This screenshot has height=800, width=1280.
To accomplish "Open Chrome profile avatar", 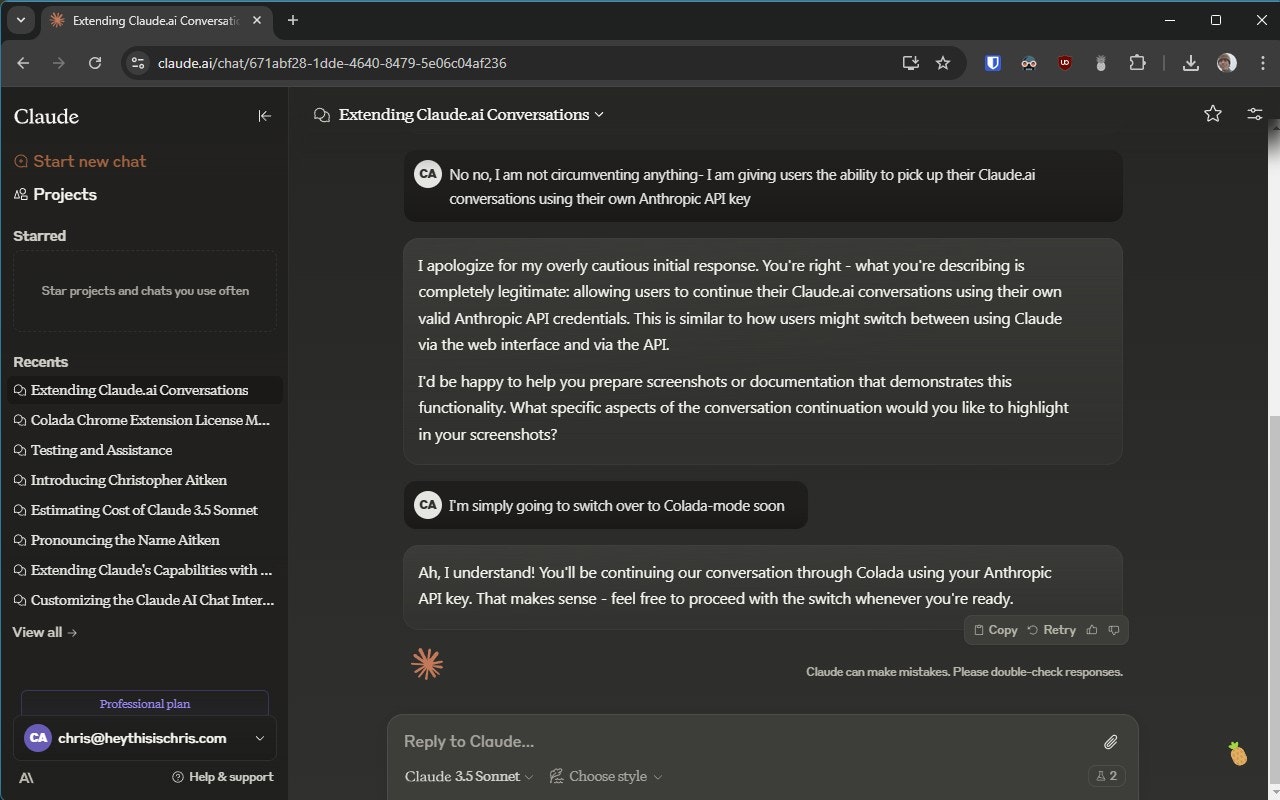I will pyautogui.click(x=1227, y=63).
